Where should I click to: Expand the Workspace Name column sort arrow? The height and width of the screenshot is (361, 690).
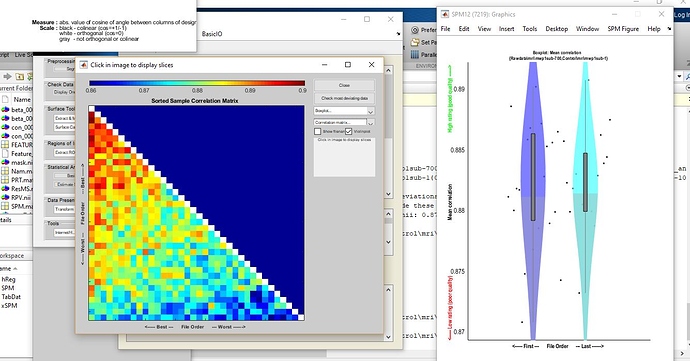(x=15, y=269)
